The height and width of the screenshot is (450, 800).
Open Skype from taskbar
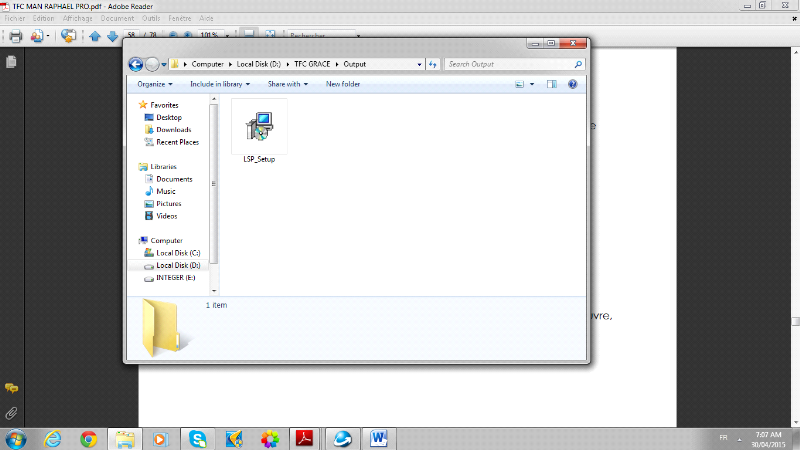click(x=197, y=439)
